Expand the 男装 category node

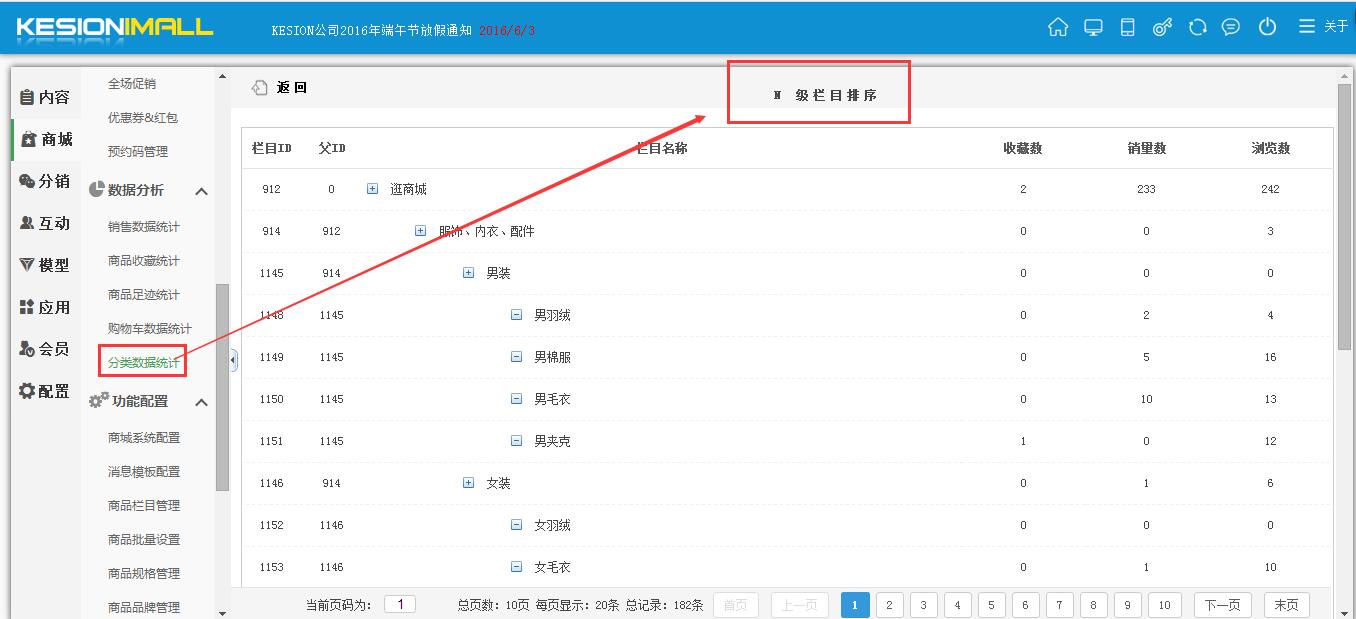[x=468, y=273]
